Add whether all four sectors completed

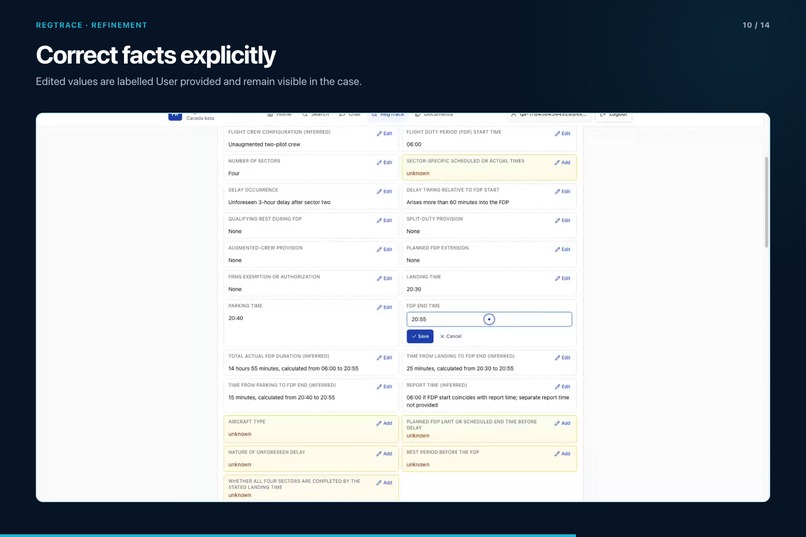click(384, 483)
